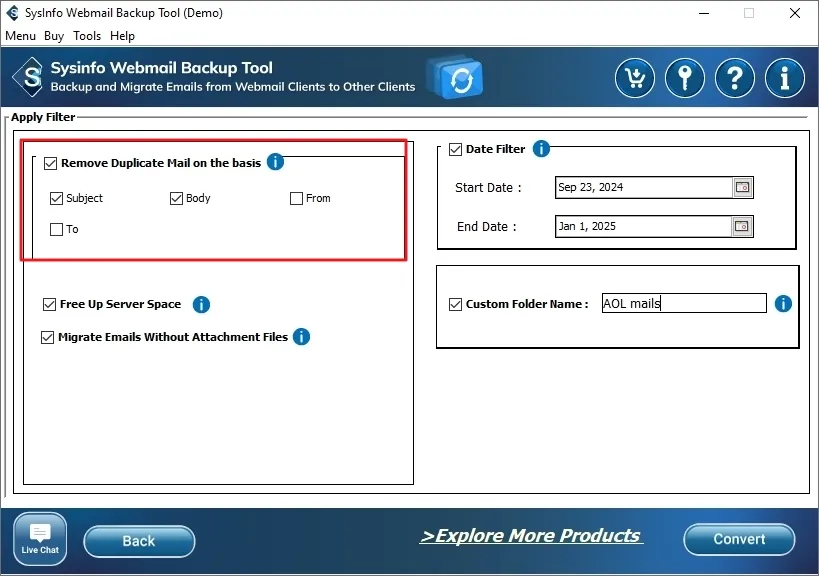Image resolution: width=819 pixels, height=576 pixels.
Task: Show info for Date Filter
Action: click(541, 149)
